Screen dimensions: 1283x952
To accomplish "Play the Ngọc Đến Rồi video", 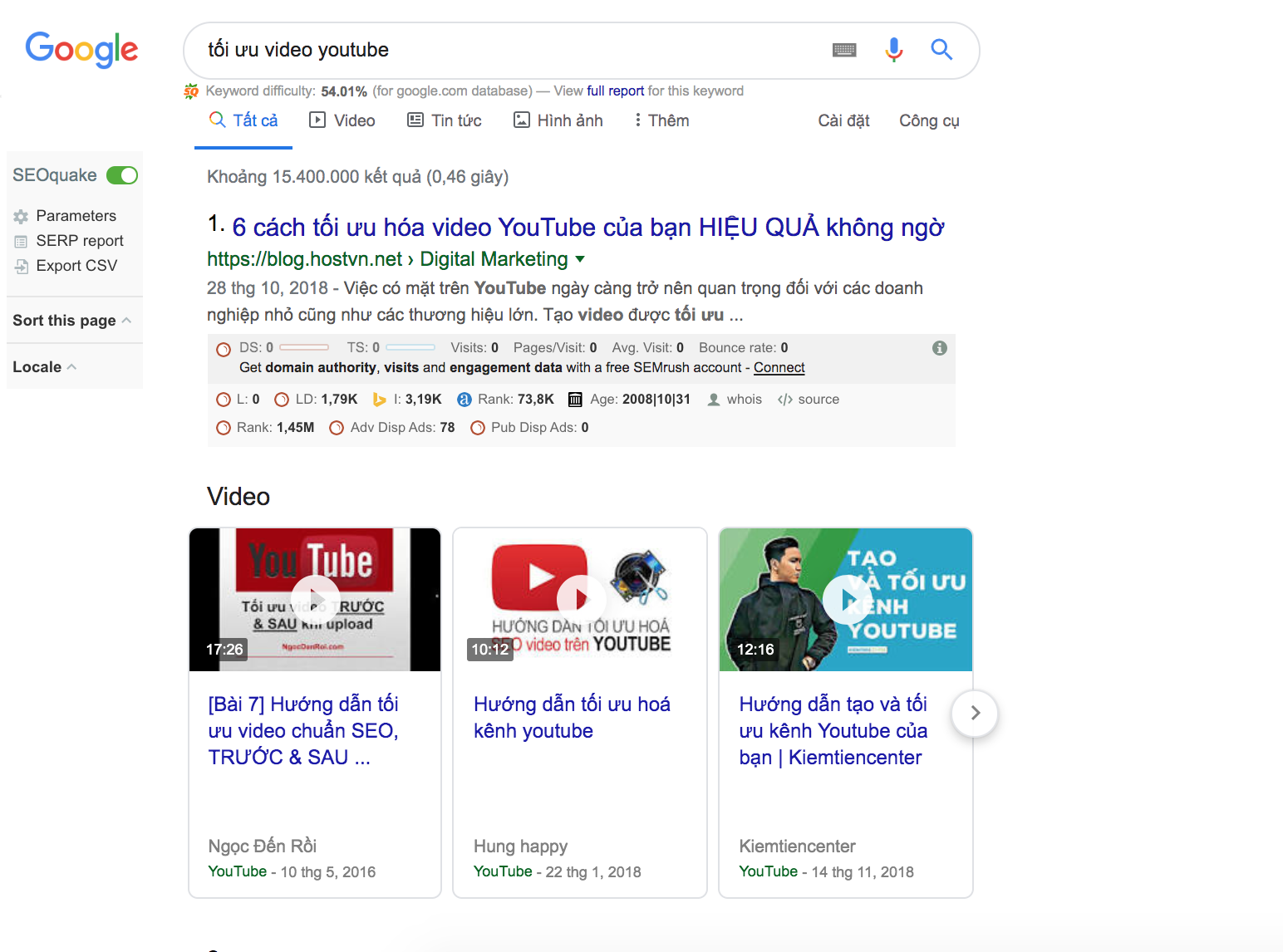I will click(316, 600).
